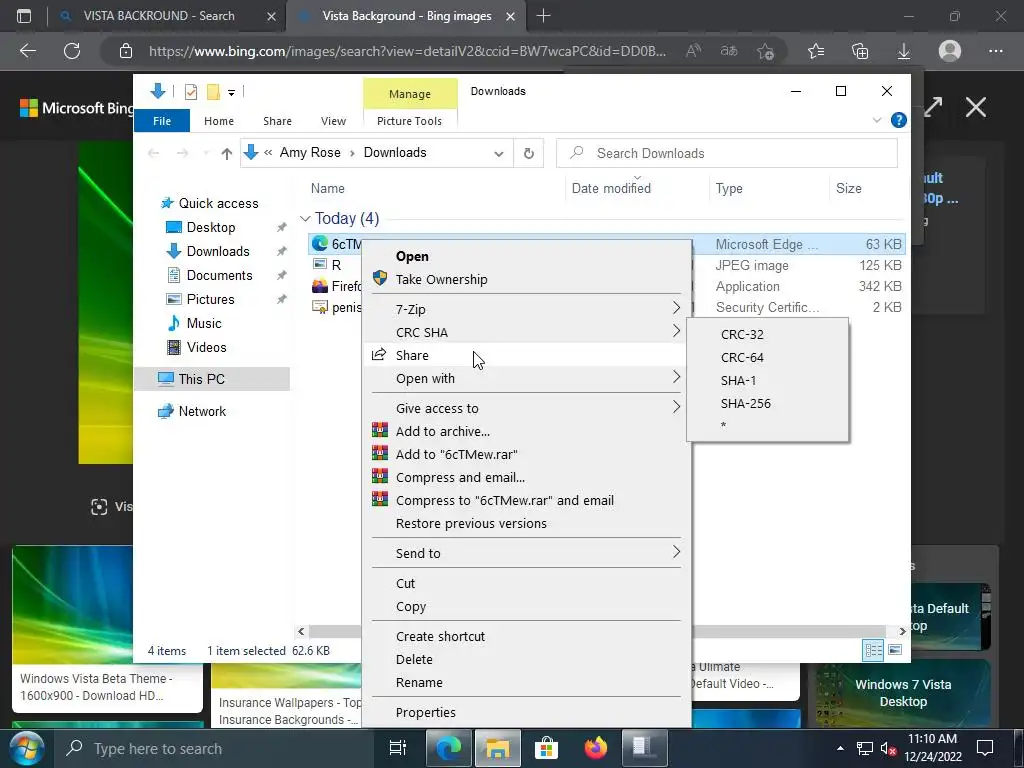The width and height of the screenshot is (1024, 768).
Task: Click the 342 KB size cell
Action: point(880,287)
